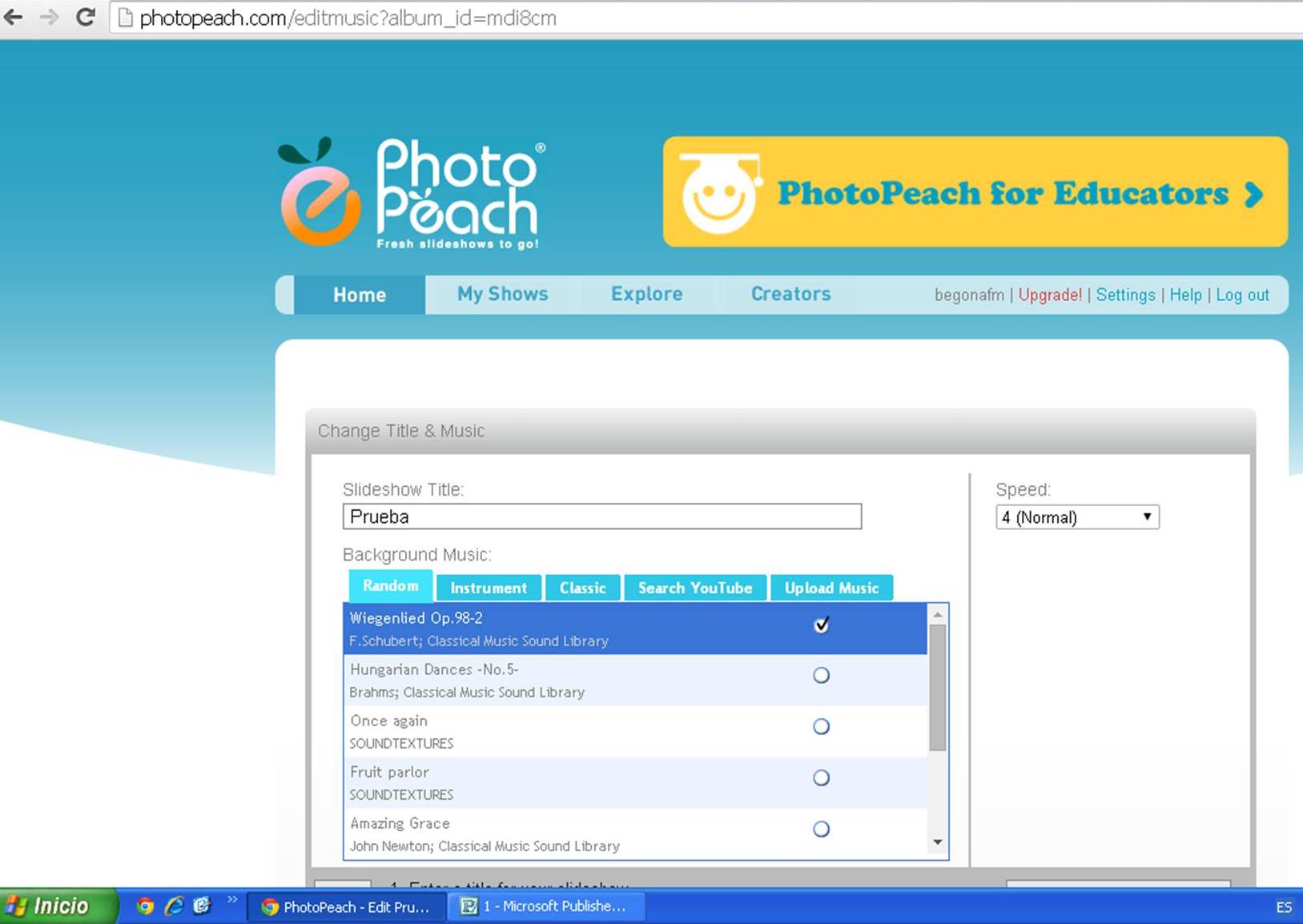Select the Once again track radio button
Image resolution: width=1303 pixels, height=924 pixels.
tap(821, 726)
